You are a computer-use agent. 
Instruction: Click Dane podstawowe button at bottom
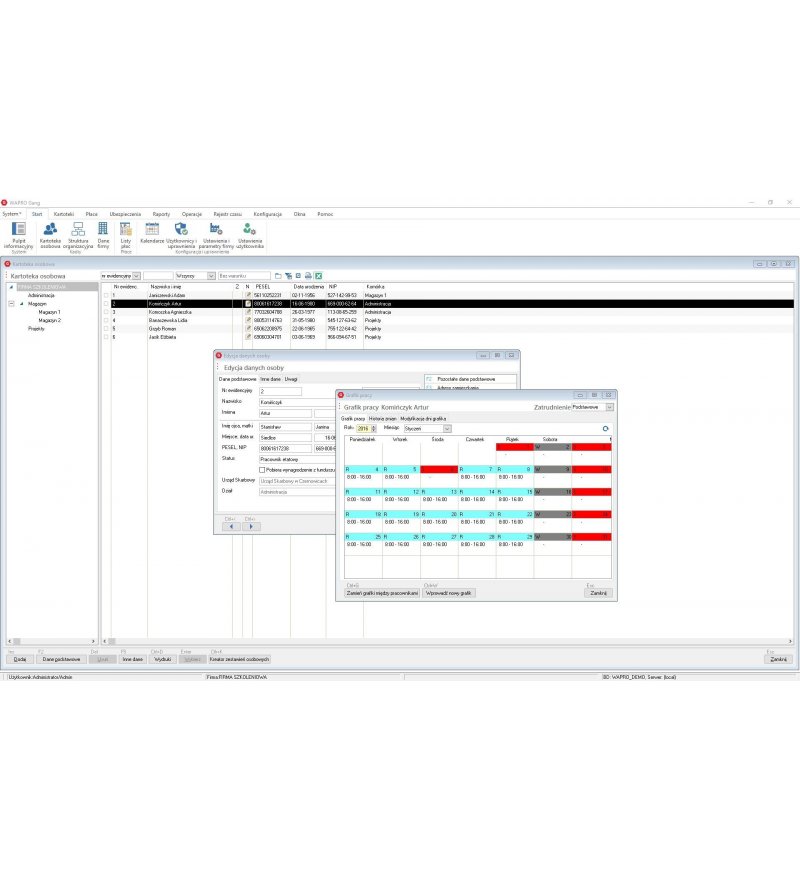tap(61, 659)
